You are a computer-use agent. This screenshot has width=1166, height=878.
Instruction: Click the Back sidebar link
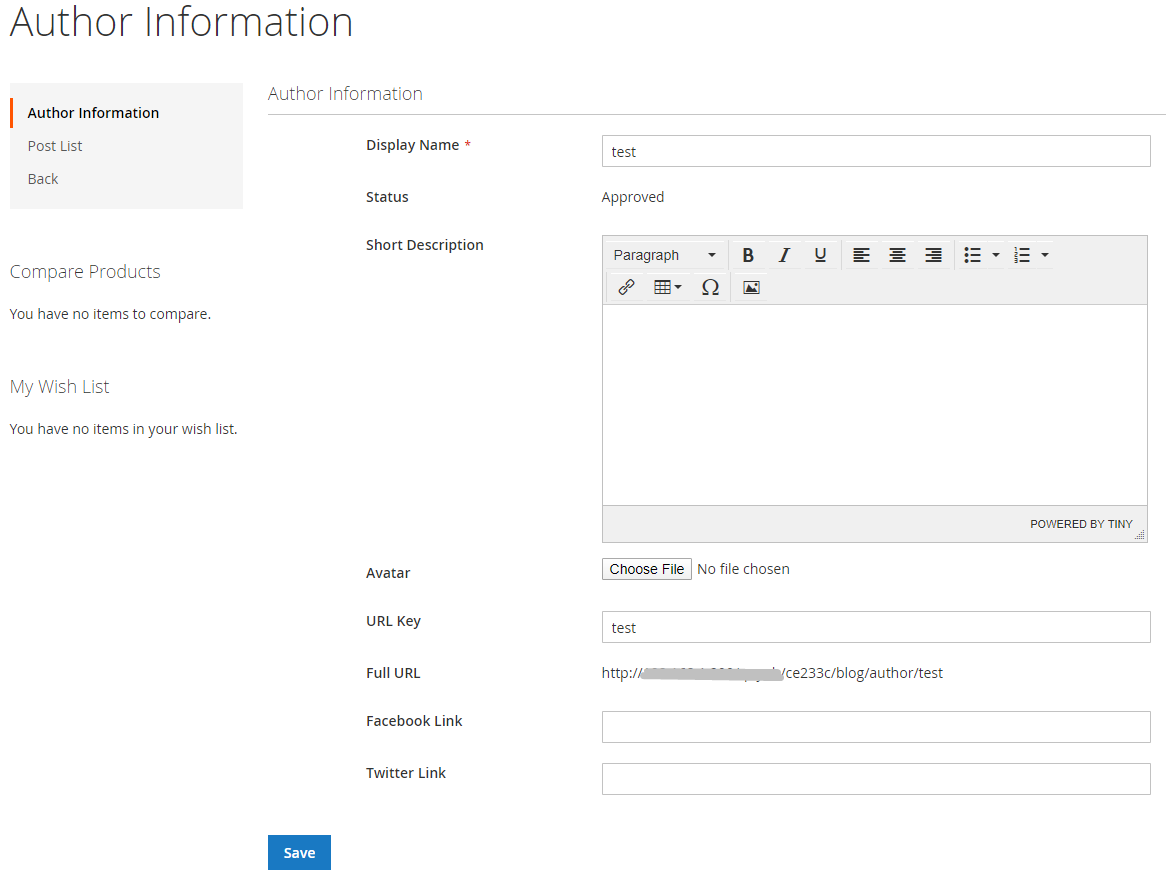tap(43, 179)
